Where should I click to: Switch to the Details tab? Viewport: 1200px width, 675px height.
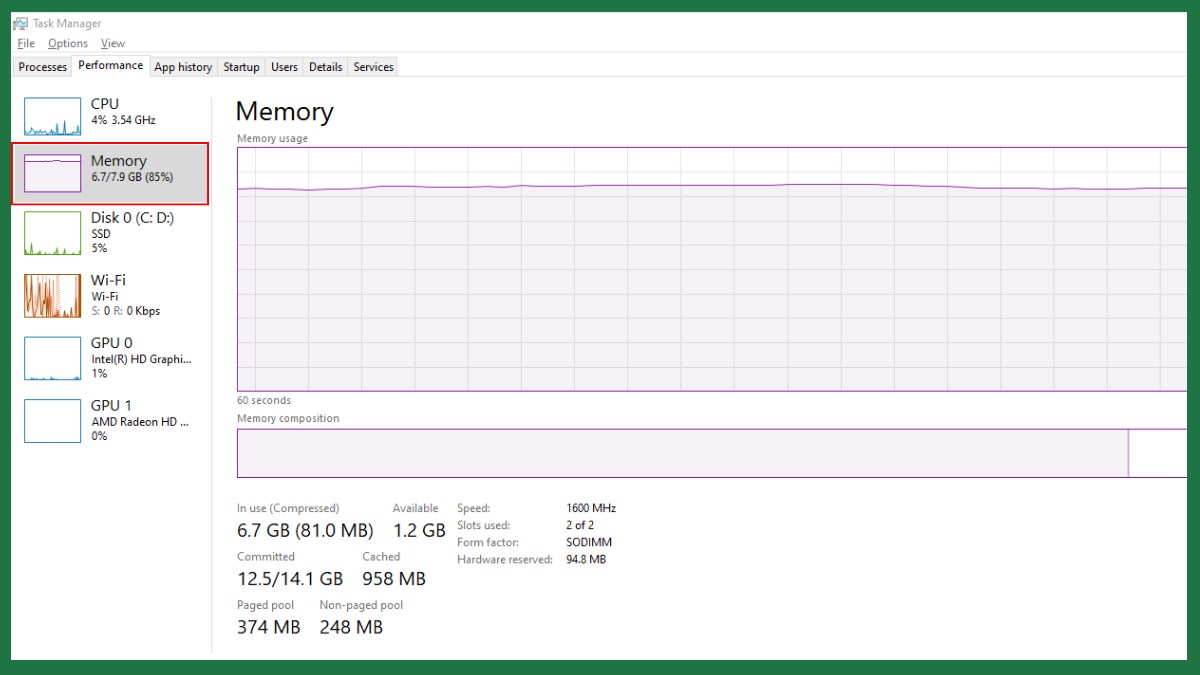tap(325, 67)
